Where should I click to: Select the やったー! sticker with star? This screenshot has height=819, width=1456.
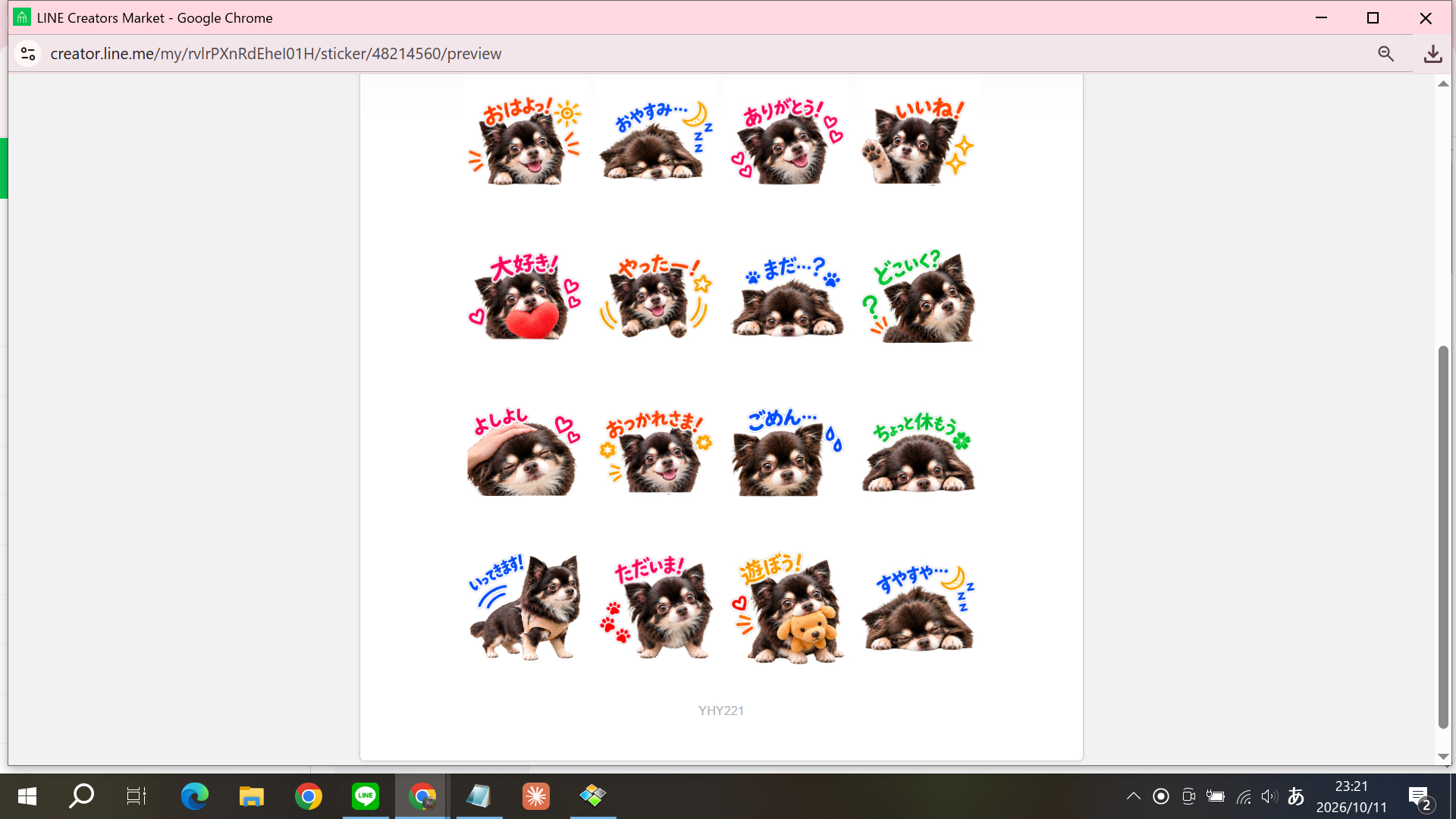click(656, 297)
